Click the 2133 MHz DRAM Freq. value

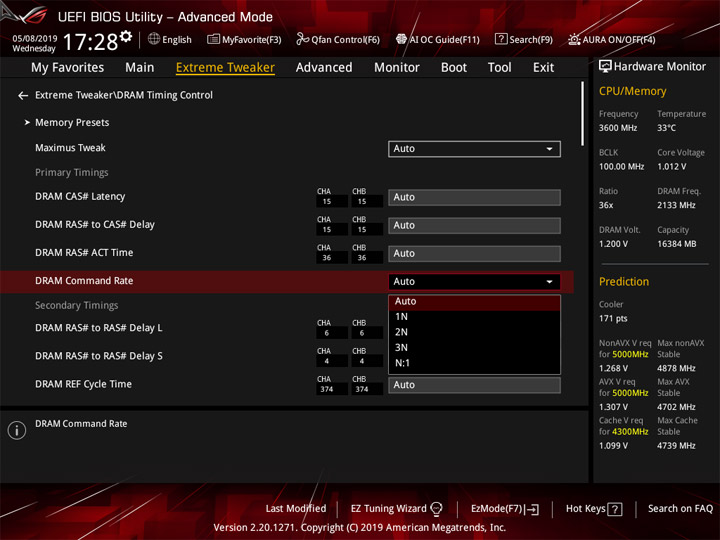(x=676, y=205)
